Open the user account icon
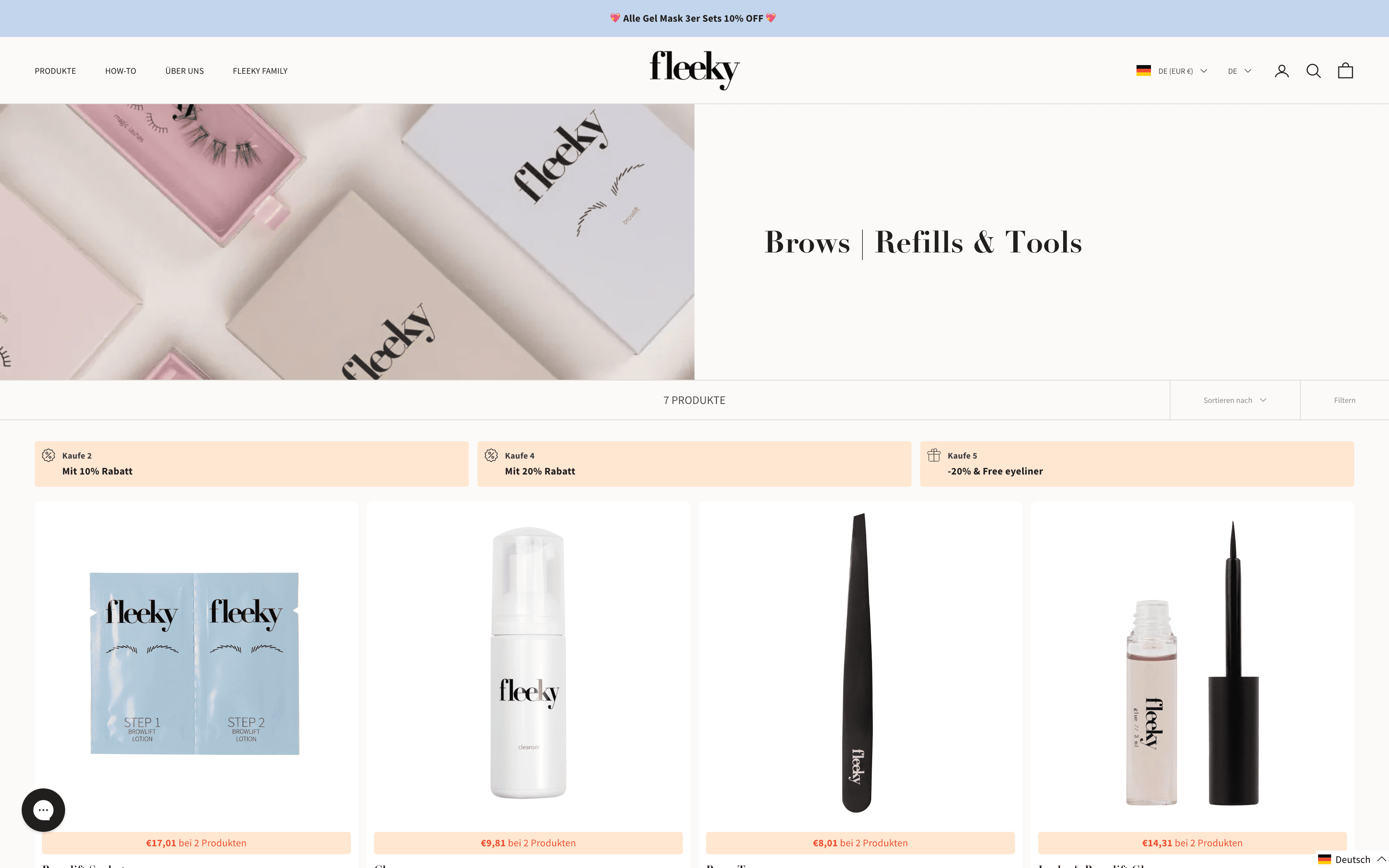This screenshot has width=1389, height=868. (1282, 71)
